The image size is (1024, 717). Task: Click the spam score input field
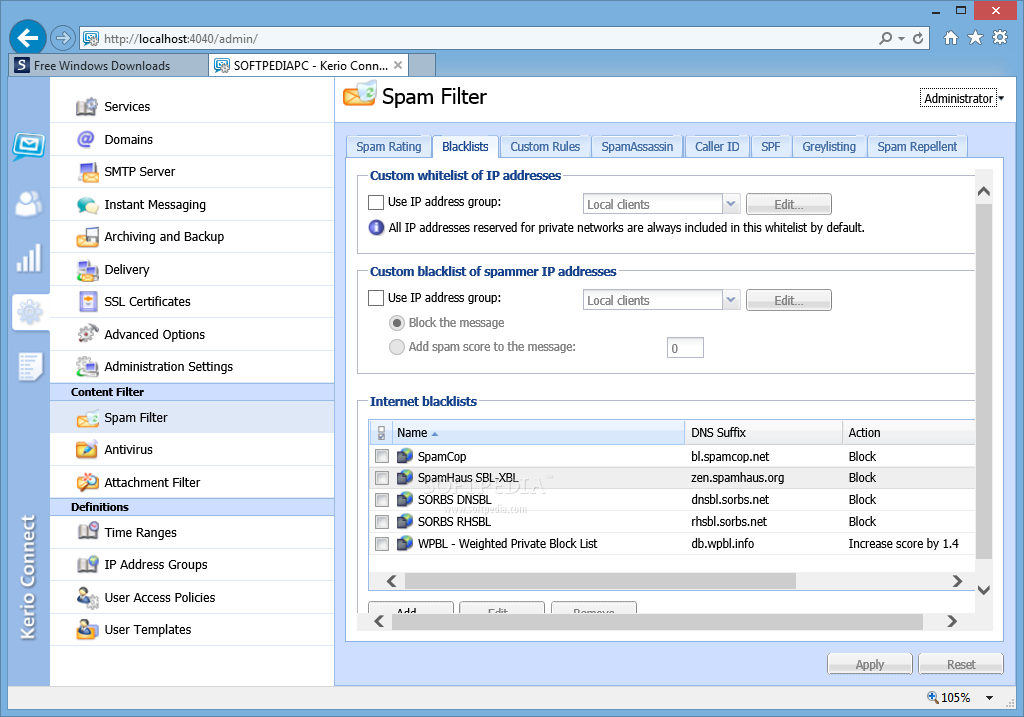point(685,348)
